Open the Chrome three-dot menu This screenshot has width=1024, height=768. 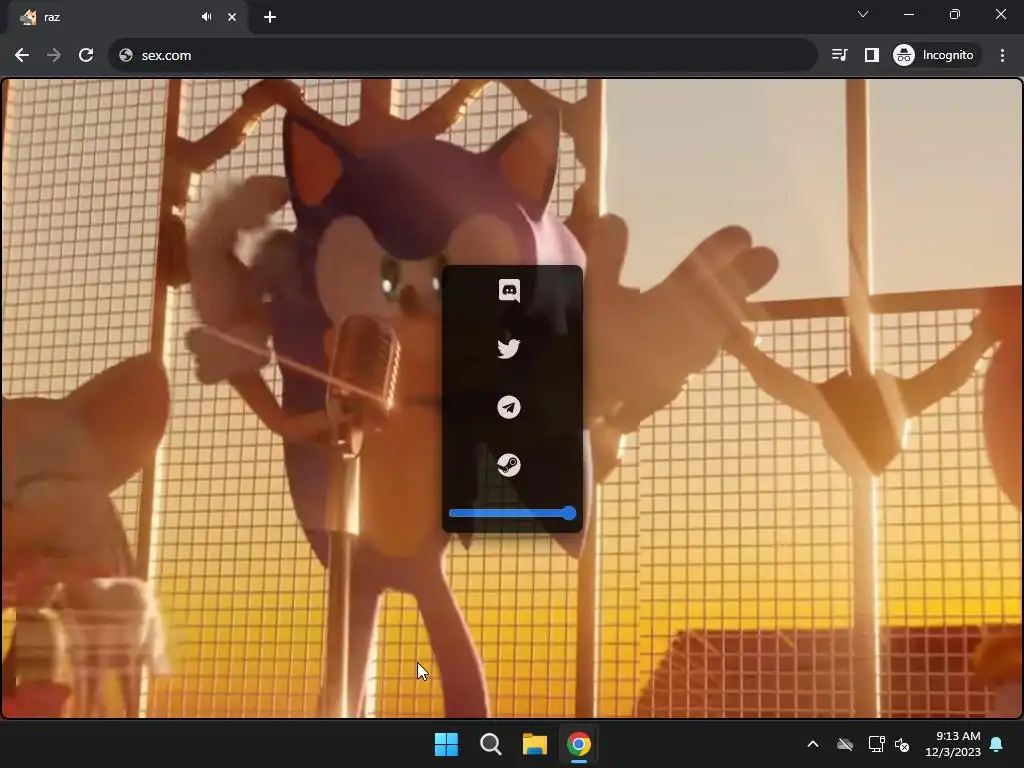(x=1002, y=55)
